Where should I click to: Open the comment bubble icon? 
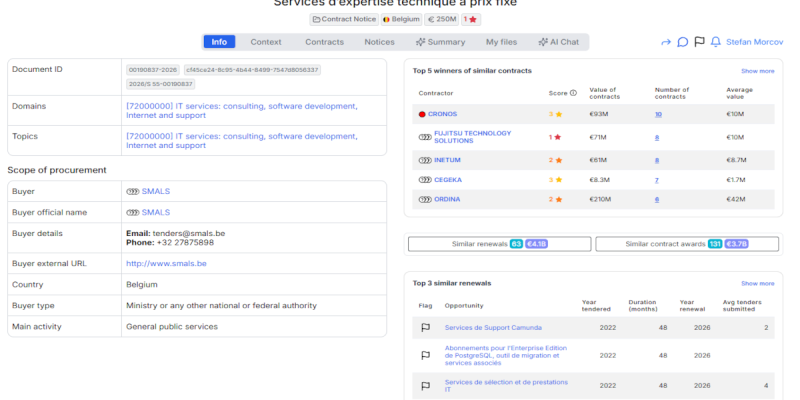tap(683, 42)
